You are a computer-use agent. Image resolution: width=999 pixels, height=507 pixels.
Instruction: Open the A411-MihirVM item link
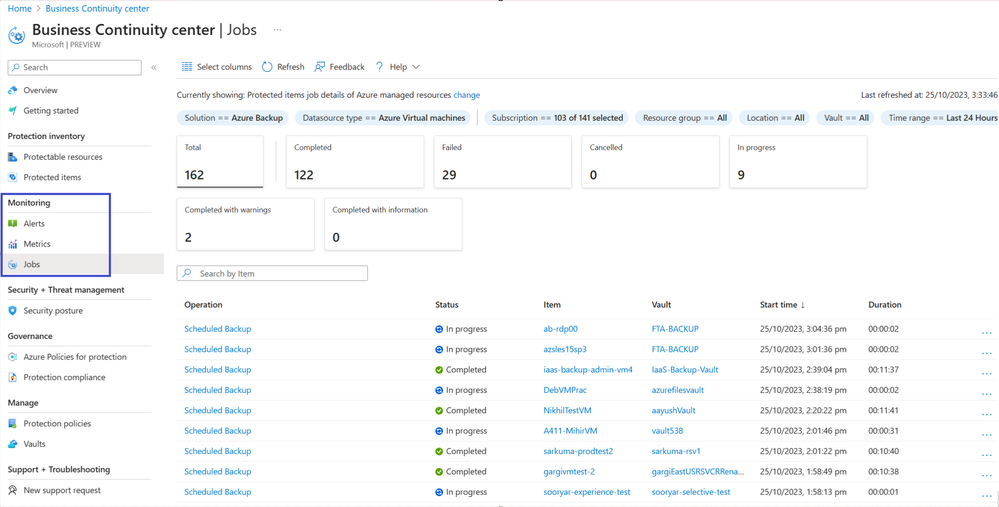point(570,431)
